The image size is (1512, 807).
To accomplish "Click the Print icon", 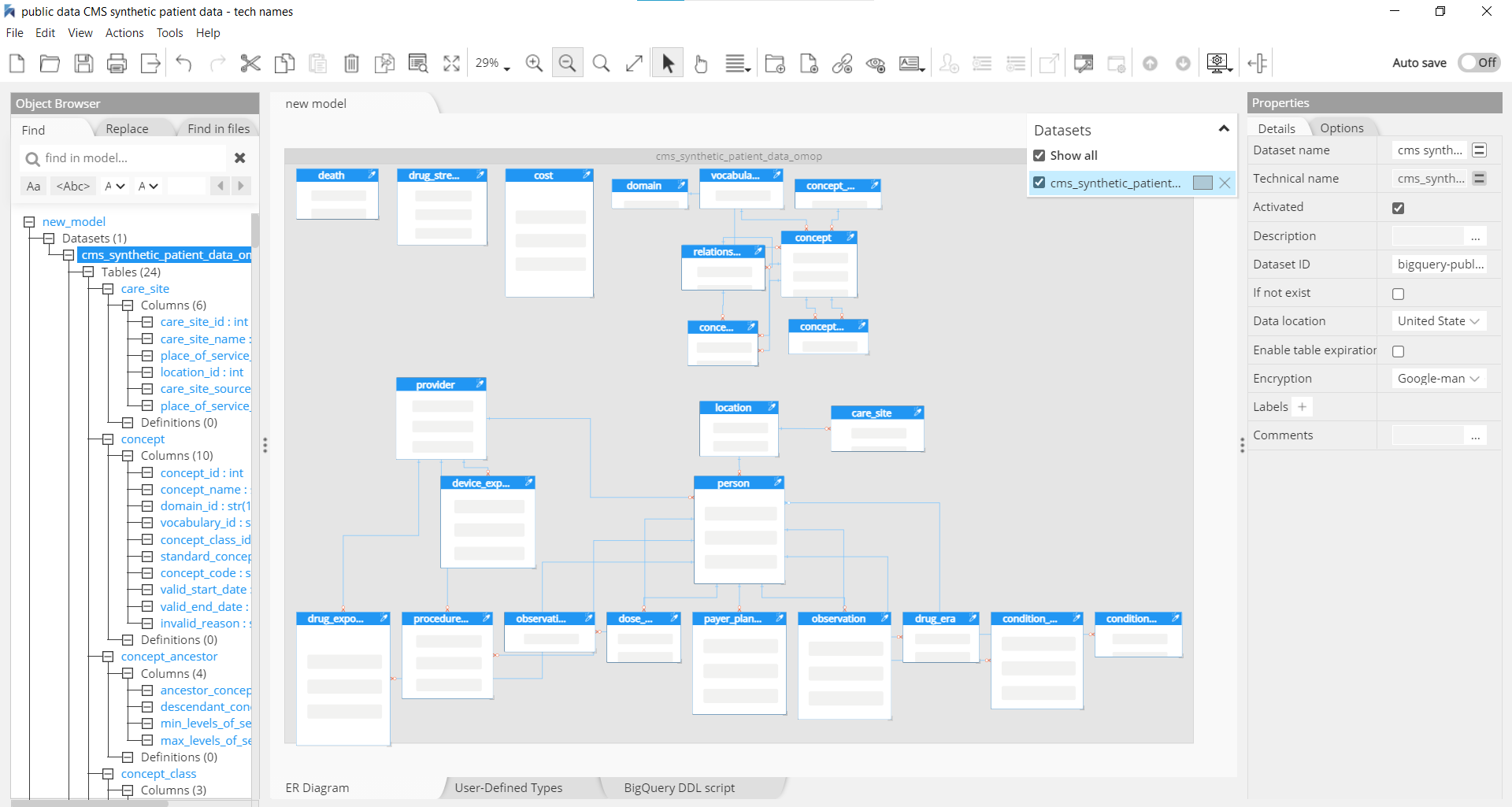I will point(117,63).
